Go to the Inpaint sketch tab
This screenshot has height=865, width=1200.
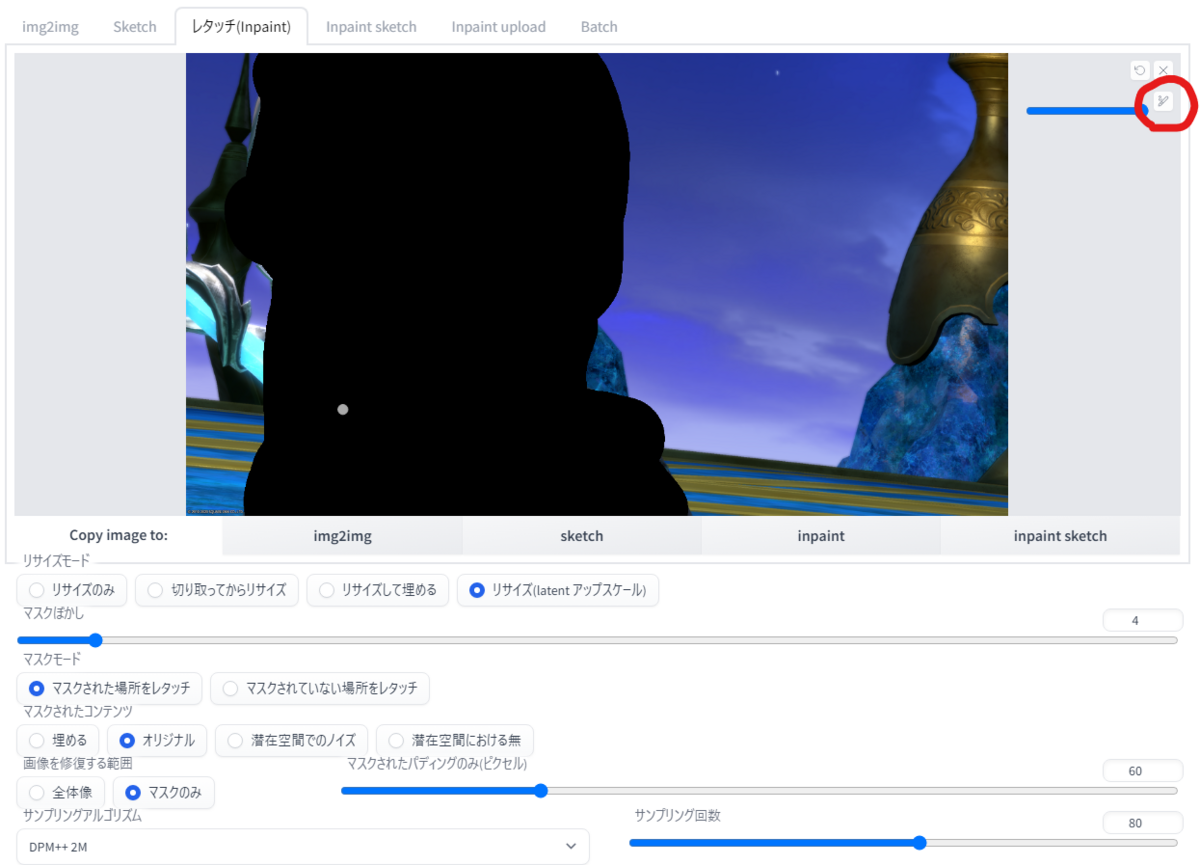coord(371,27)
